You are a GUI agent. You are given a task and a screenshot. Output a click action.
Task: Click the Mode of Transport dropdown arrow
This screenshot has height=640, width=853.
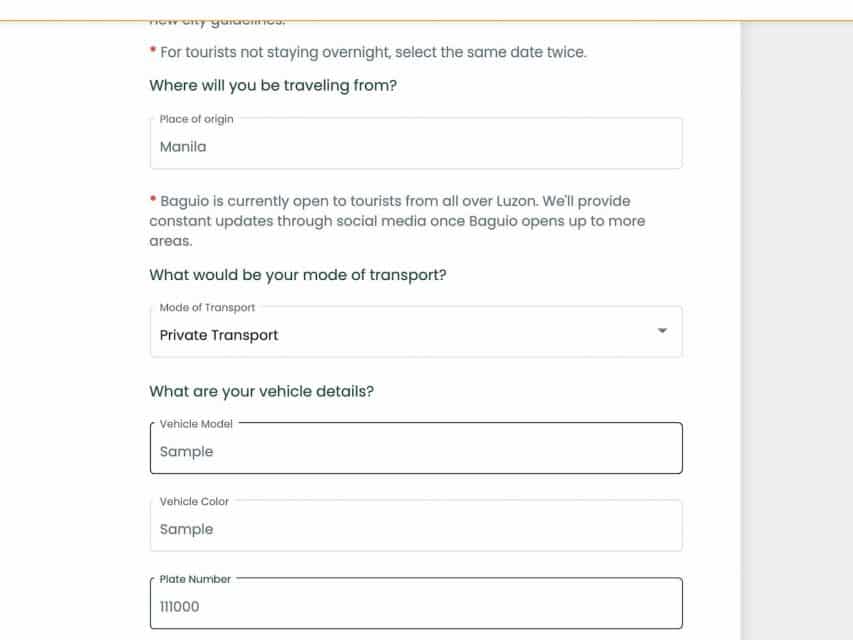pos(661,331)
